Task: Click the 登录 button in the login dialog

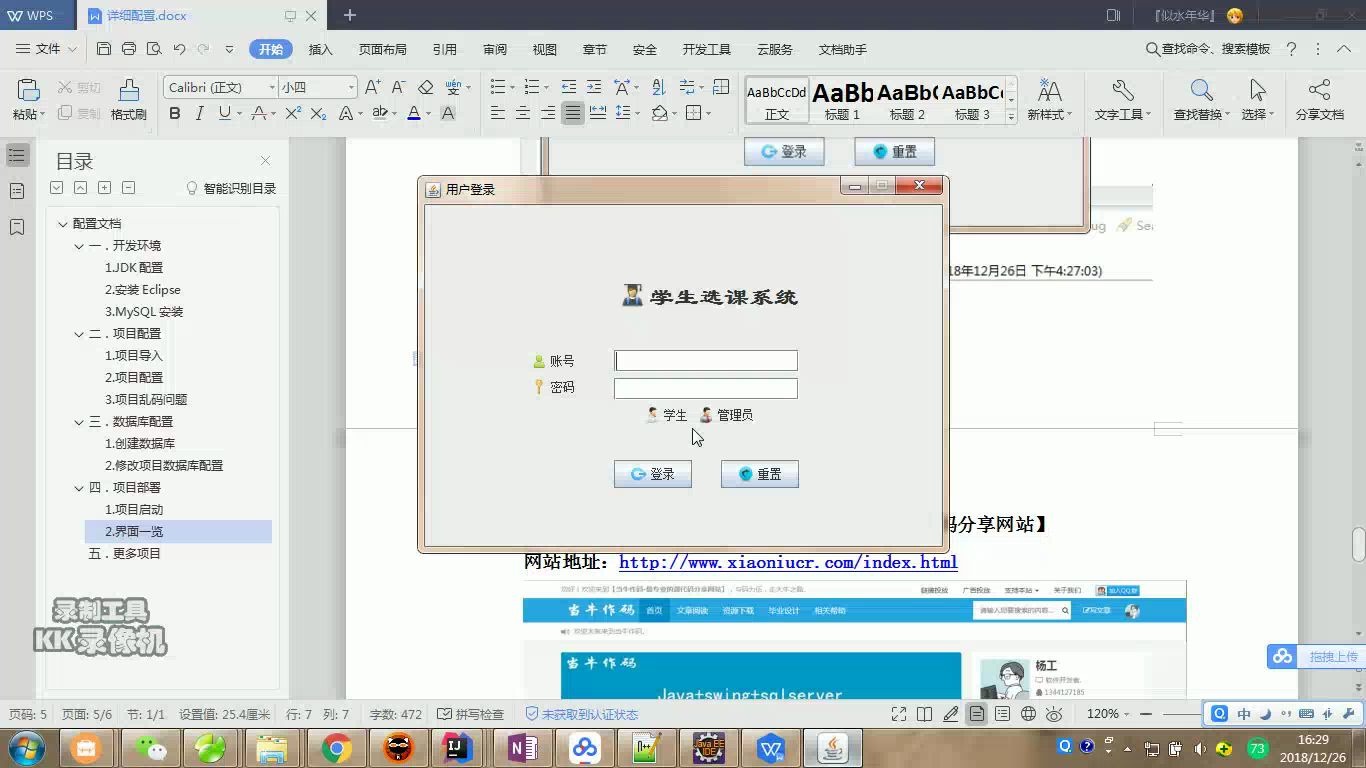Action: pos(653,473)
